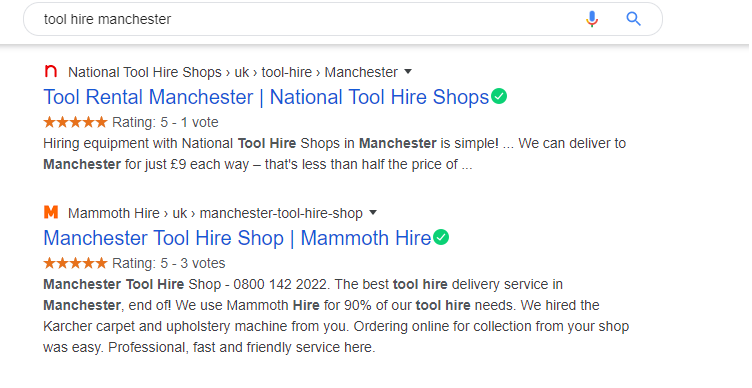
Task: Click the blue magnifier search icon
Action: [634, 19]
